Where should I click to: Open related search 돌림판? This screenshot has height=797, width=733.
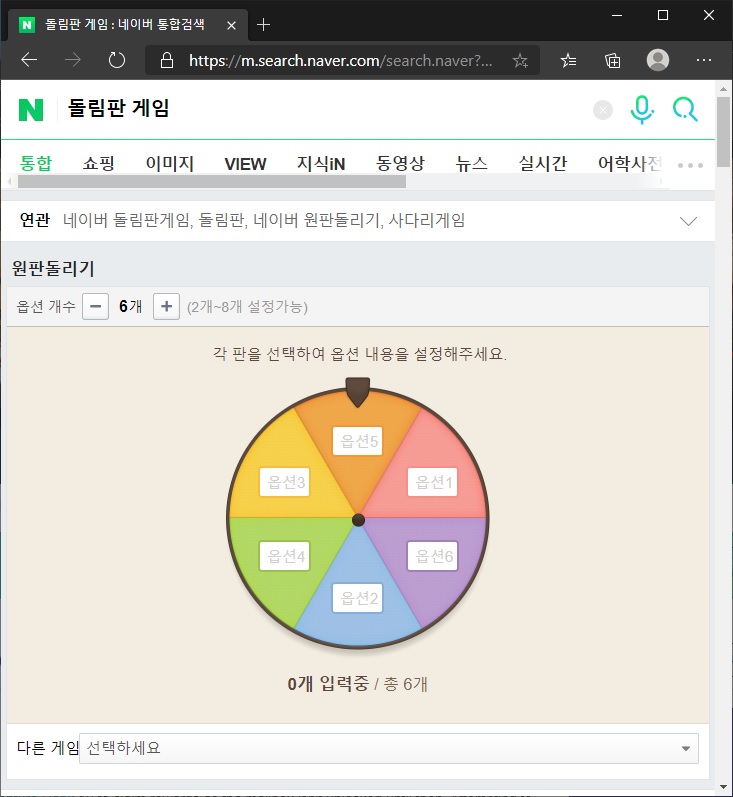223,220
